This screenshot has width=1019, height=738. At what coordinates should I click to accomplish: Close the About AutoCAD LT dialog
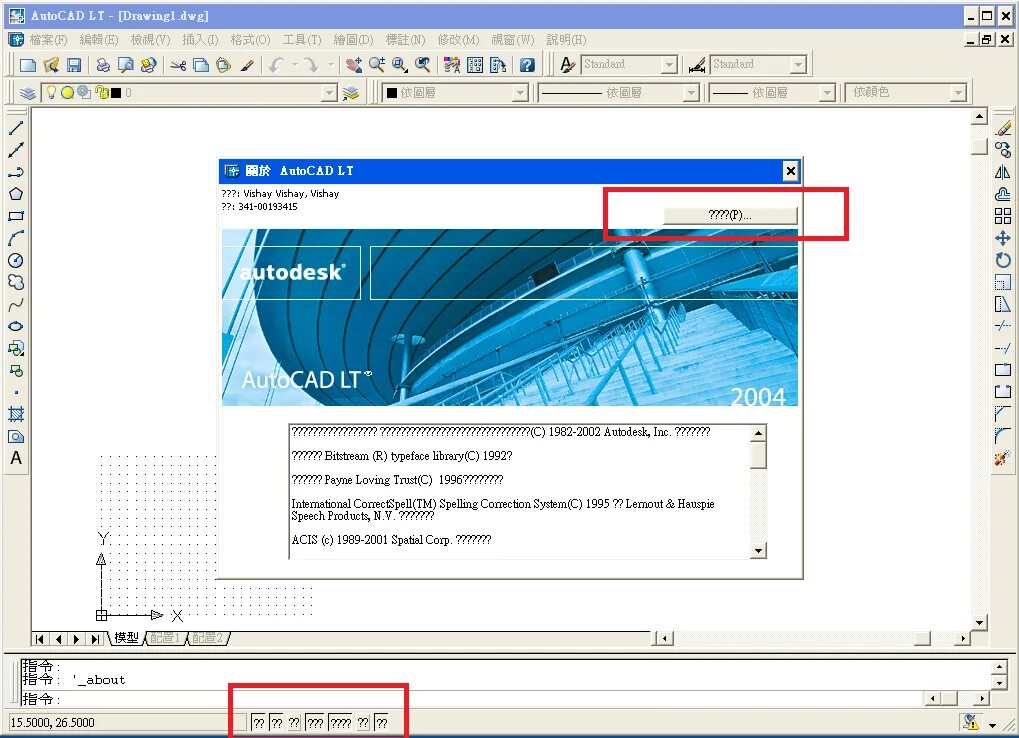click(x=790, y=171)
